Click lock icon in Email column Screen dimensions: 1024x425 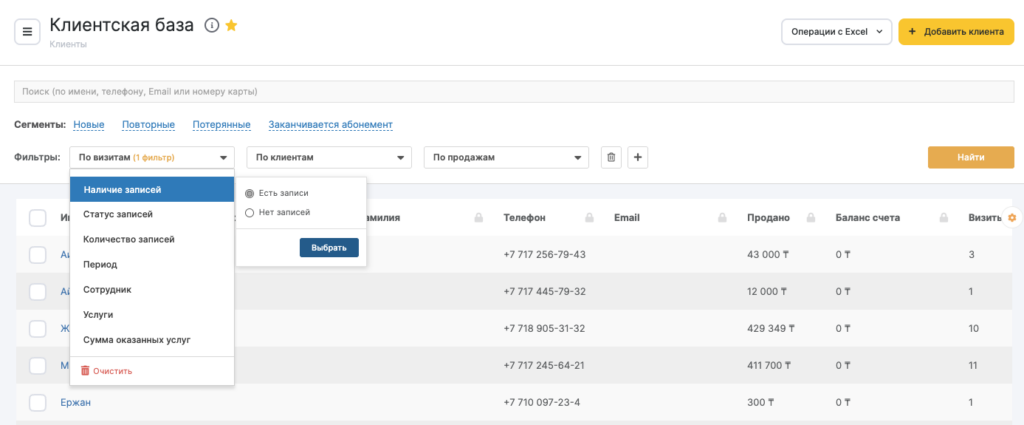(722, 218)
